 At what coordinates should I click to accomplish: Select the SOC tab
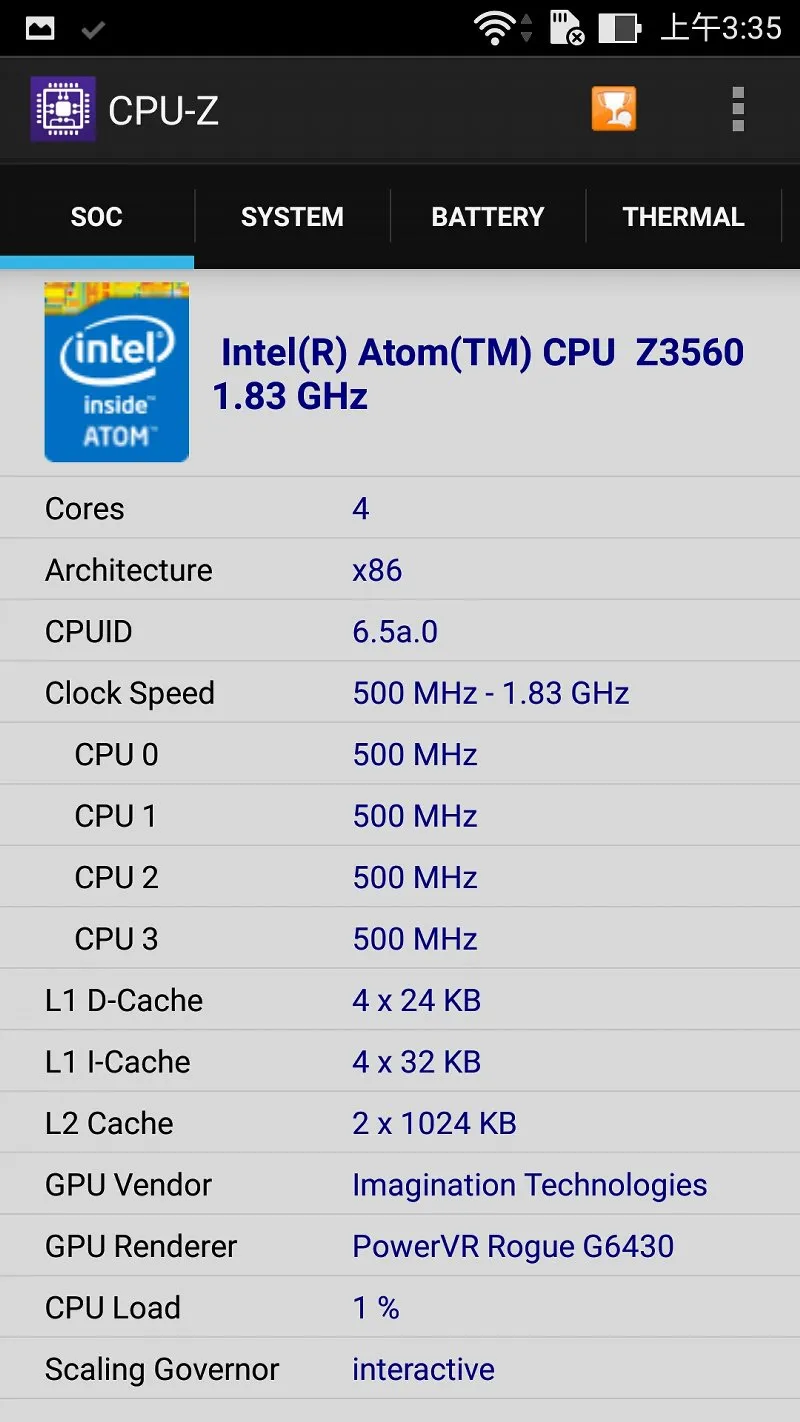coord(97,217)
